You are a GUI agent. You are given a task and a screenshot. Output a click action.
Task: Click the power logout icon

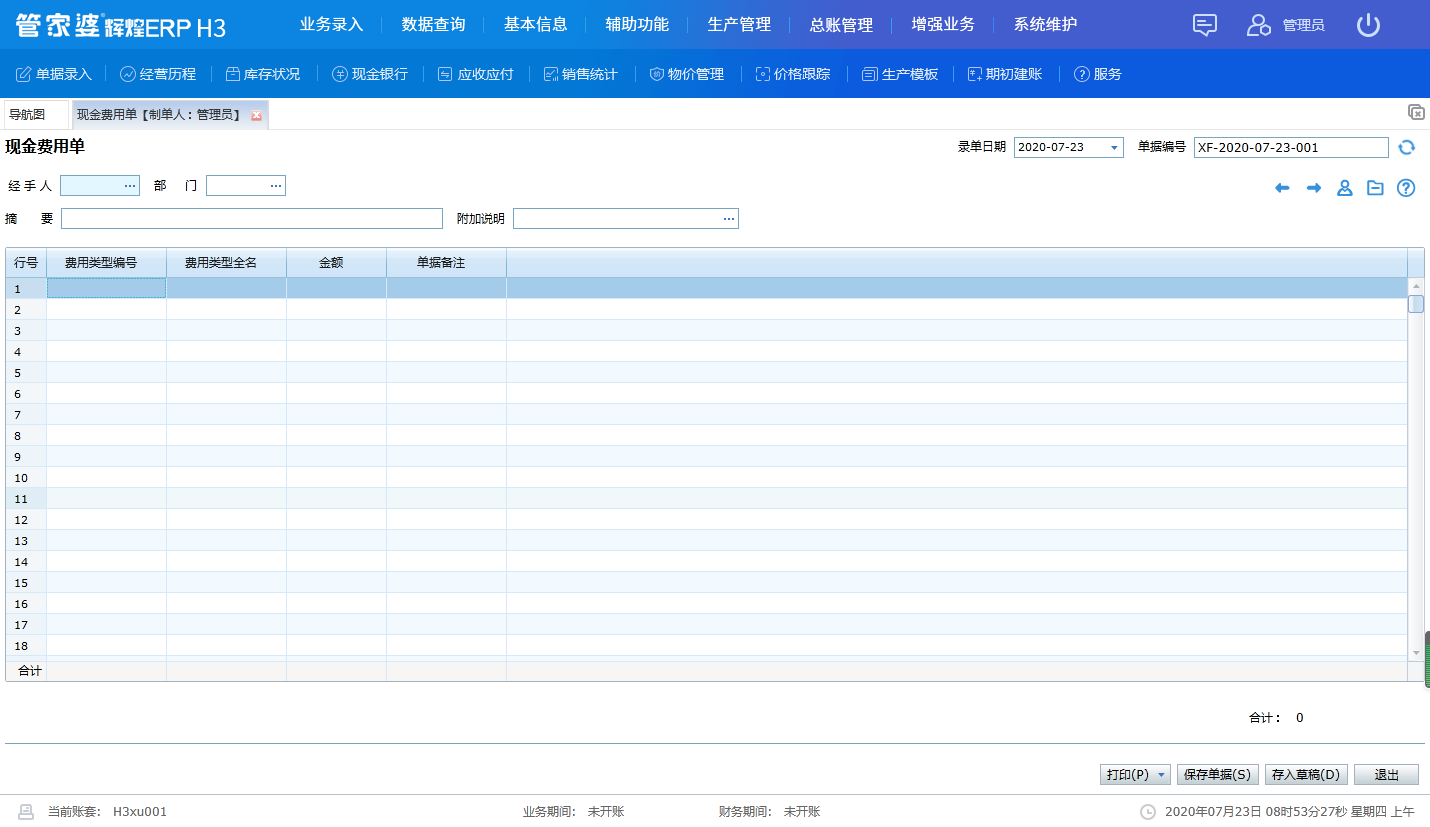(1368, 25)
